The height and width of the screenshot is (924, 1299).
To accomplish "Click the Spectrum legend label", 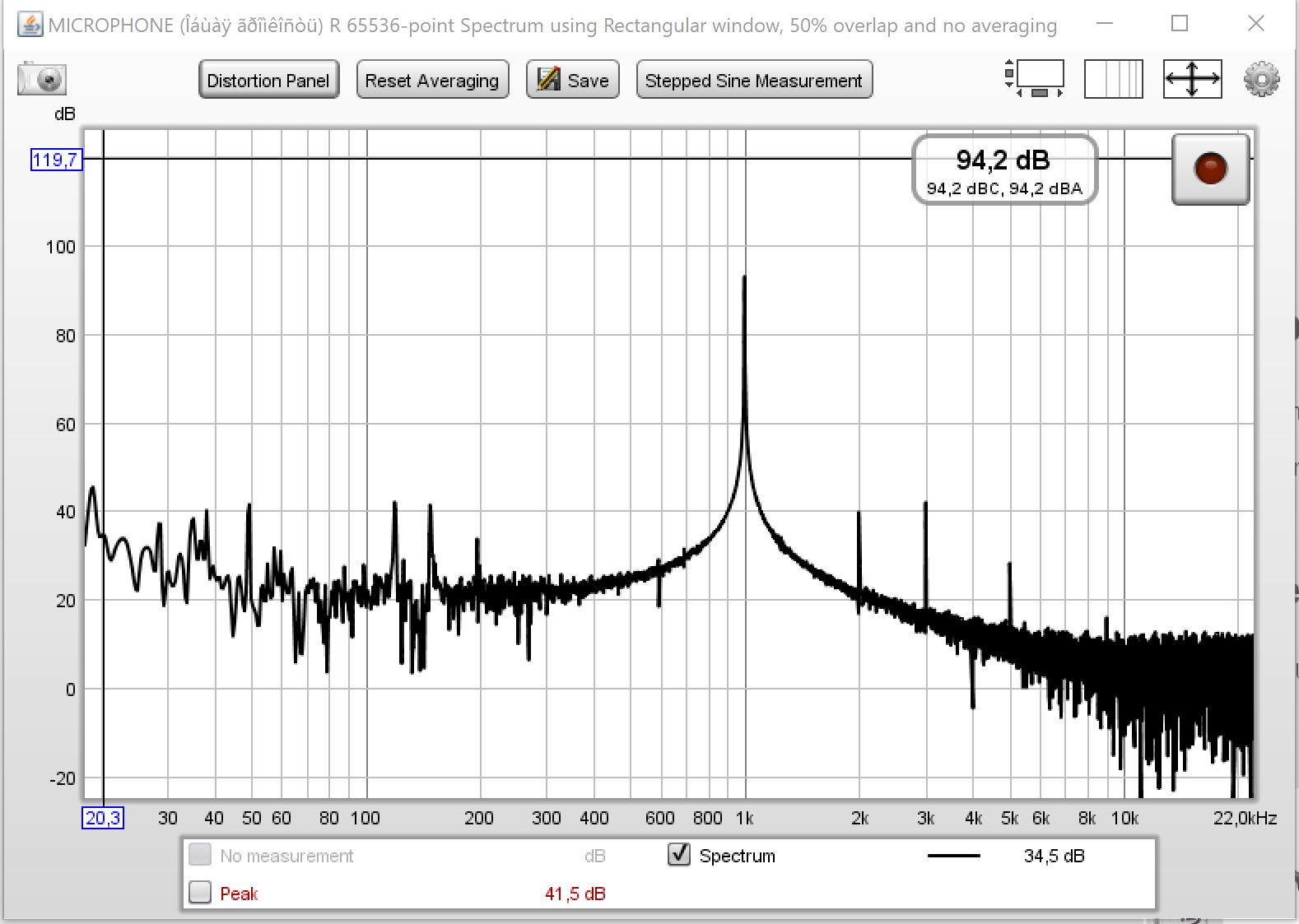I will point(738,856).
